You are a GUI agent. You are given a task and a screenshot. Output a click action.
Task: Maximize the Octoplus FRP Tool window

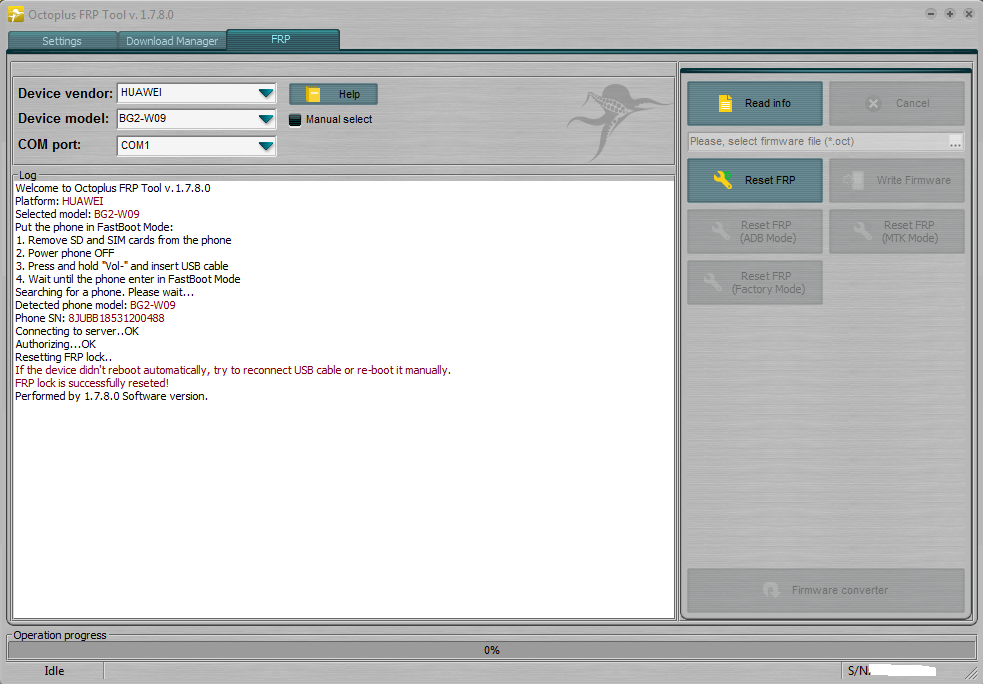(950, 14)
